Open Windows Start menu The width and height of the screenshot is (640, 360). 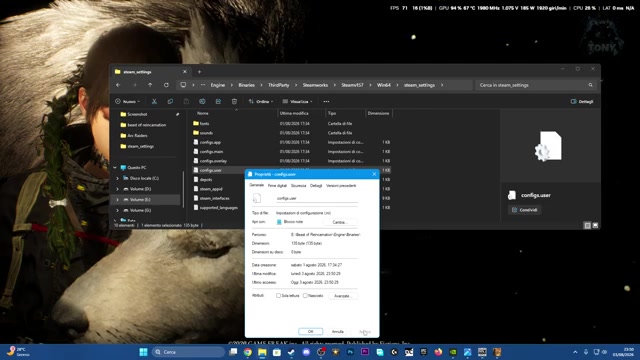(143, 352)
